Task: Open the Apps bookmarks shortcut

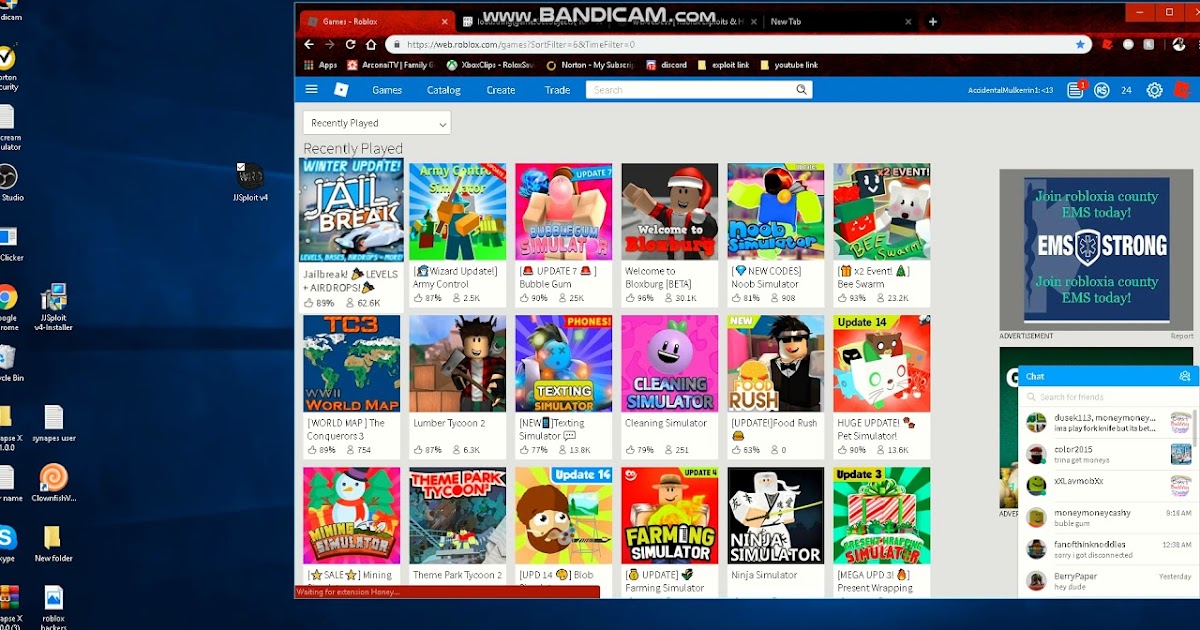Action: (x=320, y=65)
